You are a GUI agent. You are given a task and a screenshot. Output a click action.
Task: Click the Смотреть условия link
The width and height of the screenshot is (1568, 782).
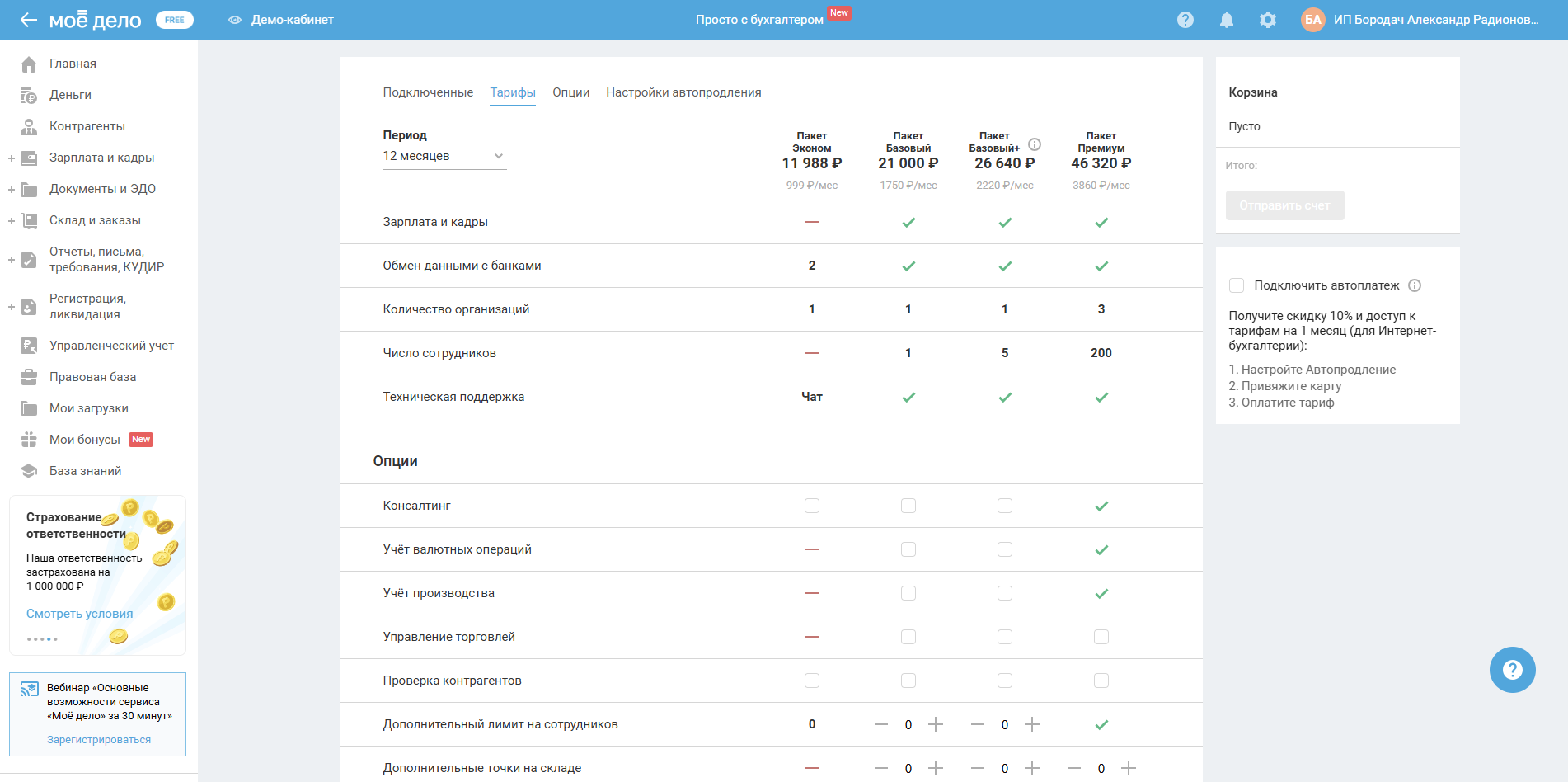(x=79, y=614)
